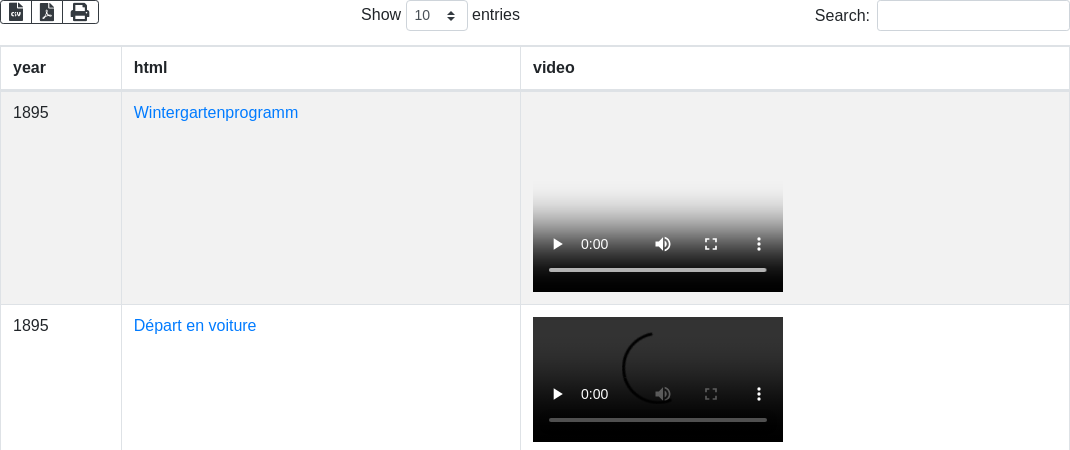
Task: Open the Départ en voiture link
Action: pos(195,326)
